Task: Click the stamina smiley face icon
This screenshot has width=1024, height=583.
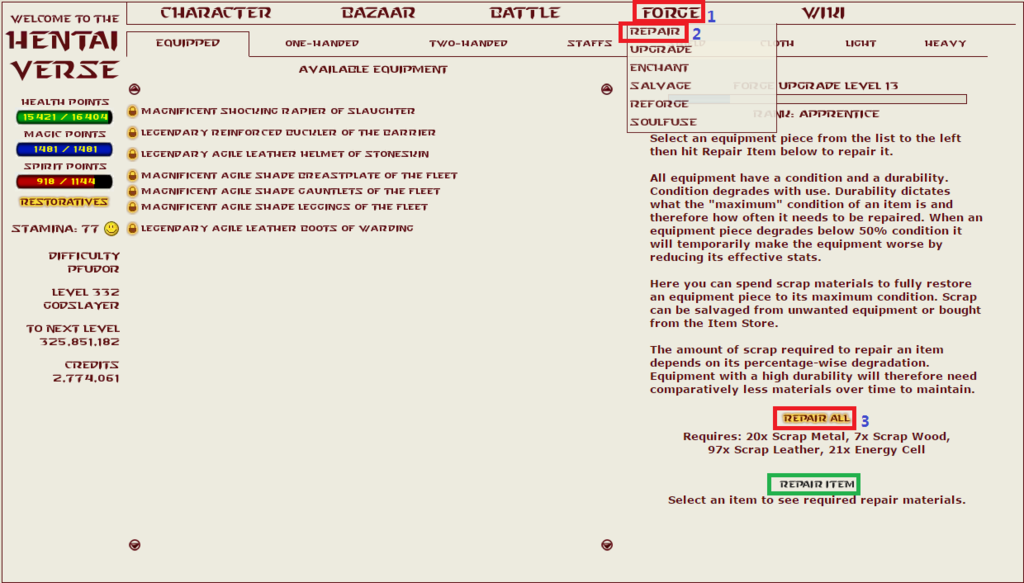Action: pyautogui.click(x=112, y=228)
